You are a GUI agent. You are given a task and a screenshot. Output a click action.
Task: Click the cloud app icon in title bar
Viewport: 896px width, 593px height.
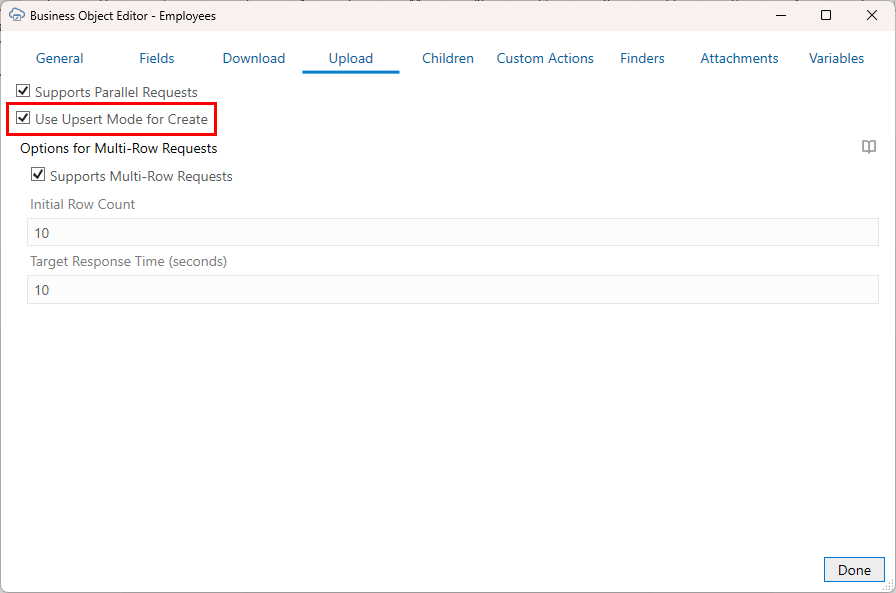[18, 15]
